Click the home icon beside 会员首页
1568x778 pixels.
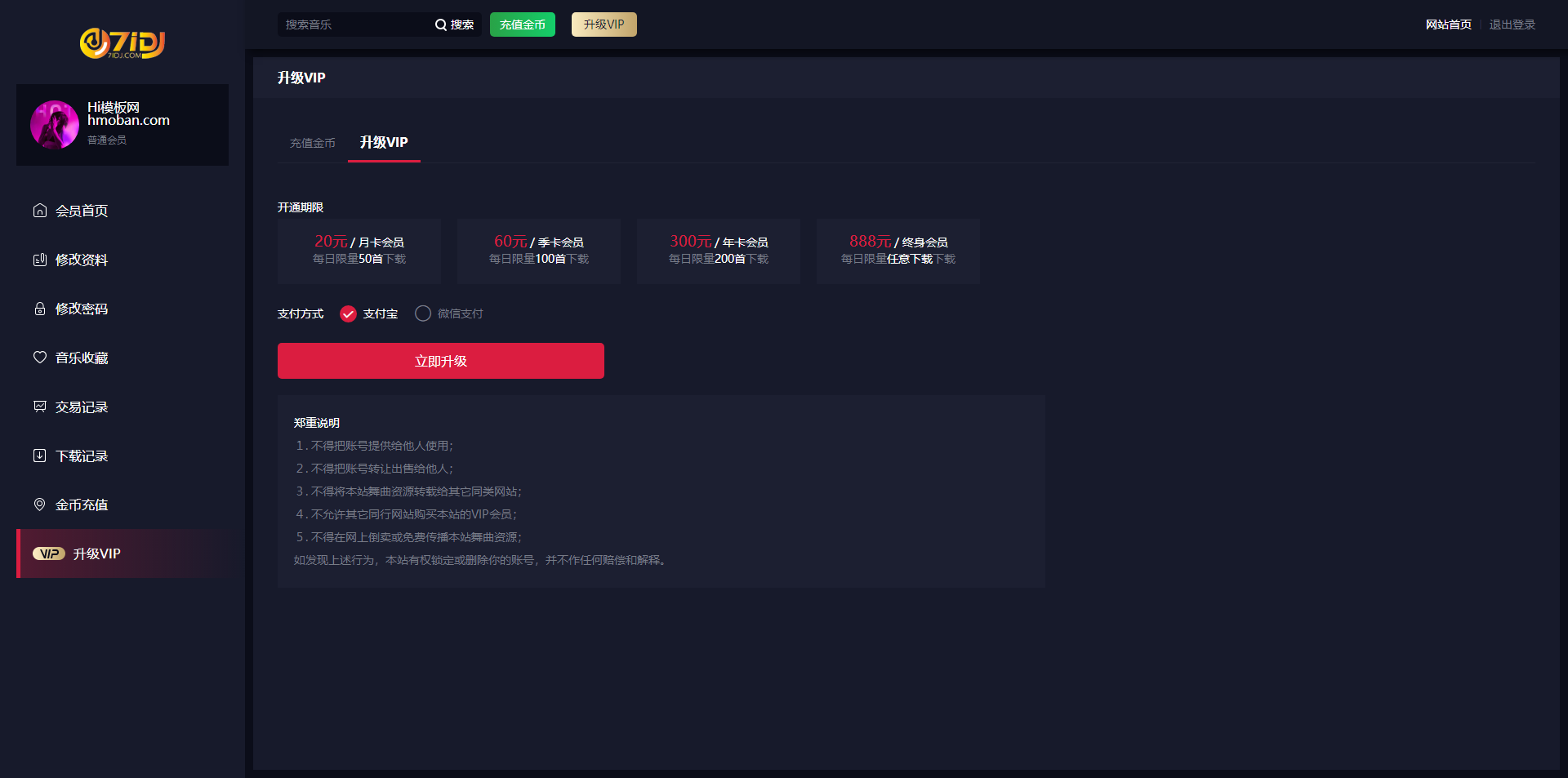pos(39,211)
